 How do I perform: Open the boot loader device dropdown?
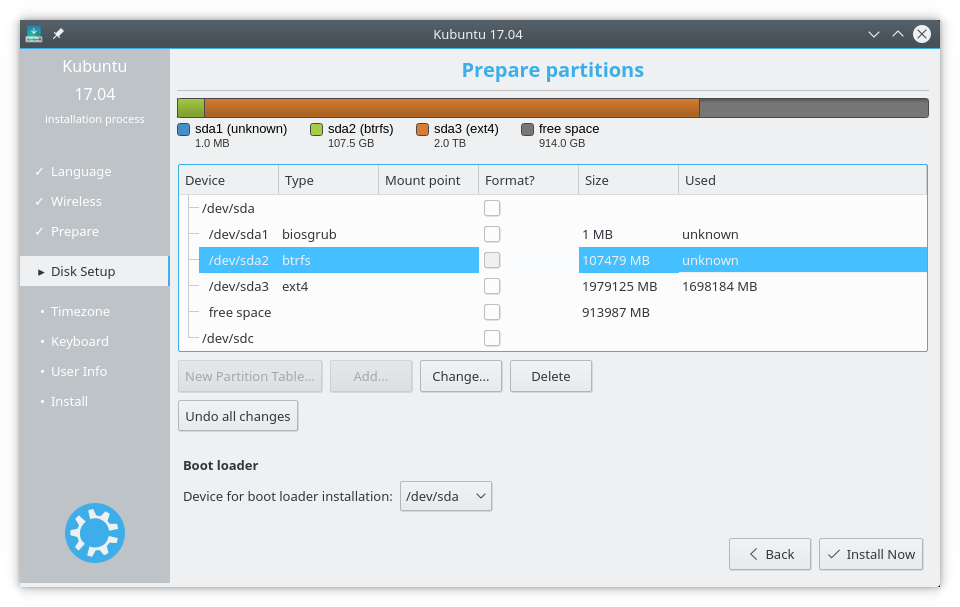click(446, 496)
